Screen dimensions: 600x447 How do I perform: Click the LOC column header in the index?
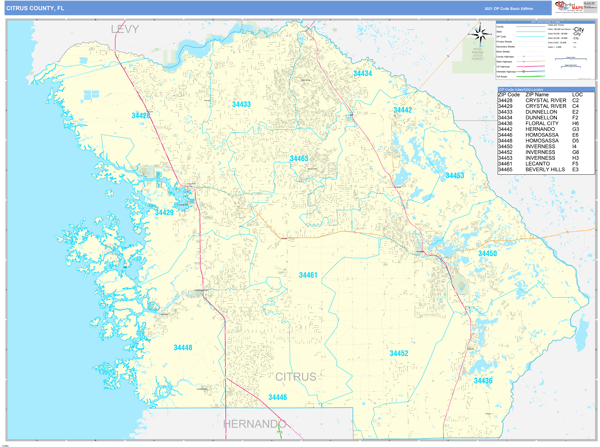pyautogui.click(x=577, y=95)
